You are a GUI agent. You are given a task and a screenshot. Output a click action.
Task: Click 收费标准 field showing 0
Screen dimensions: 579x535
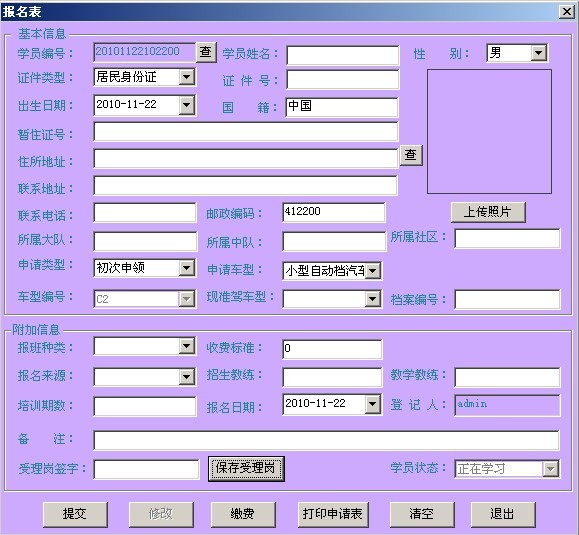pos(332,349)
